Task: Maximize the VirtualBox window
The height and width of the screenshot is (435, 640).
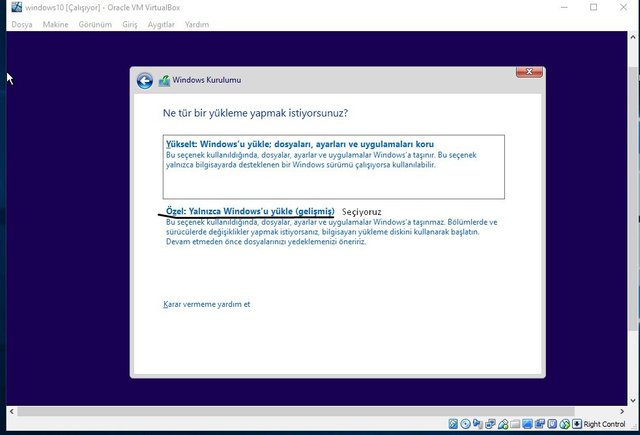Action: [593, 7]
